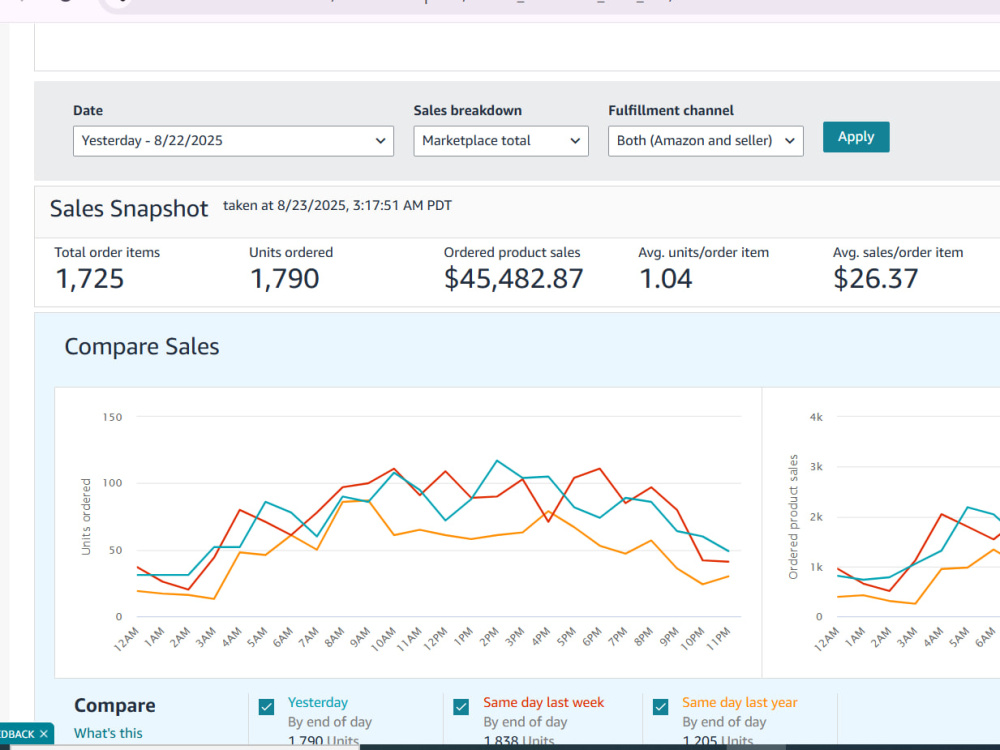The image size is (1000, 750).
Task: Click the Marketplace total dropdown chevron arrow
Action: pyautogui.click(x=575, y=141)
